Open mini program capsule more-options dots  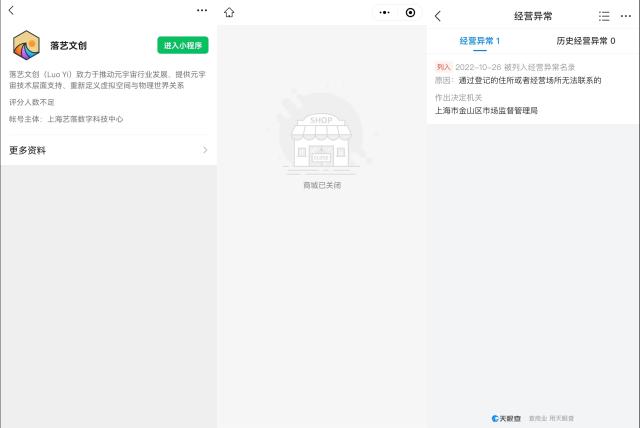[386, 12]
